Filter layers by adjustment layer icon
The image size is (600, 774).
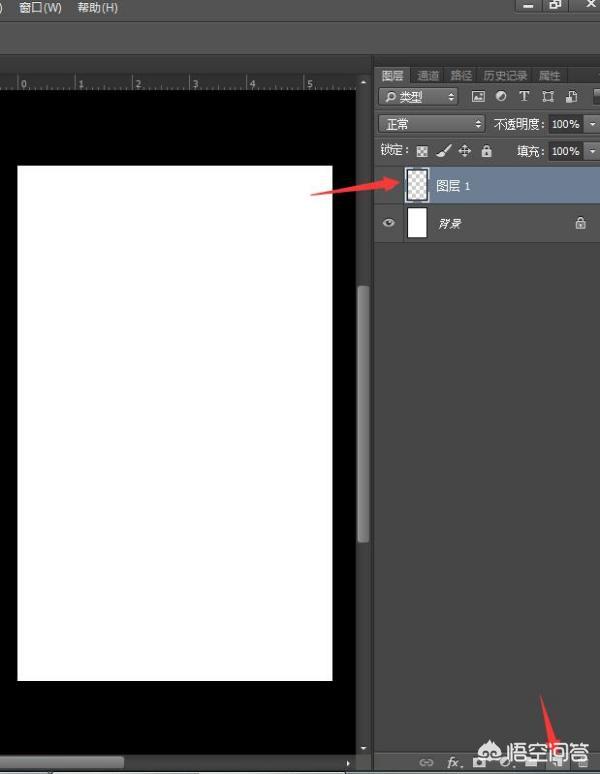(x=501, y=97)
